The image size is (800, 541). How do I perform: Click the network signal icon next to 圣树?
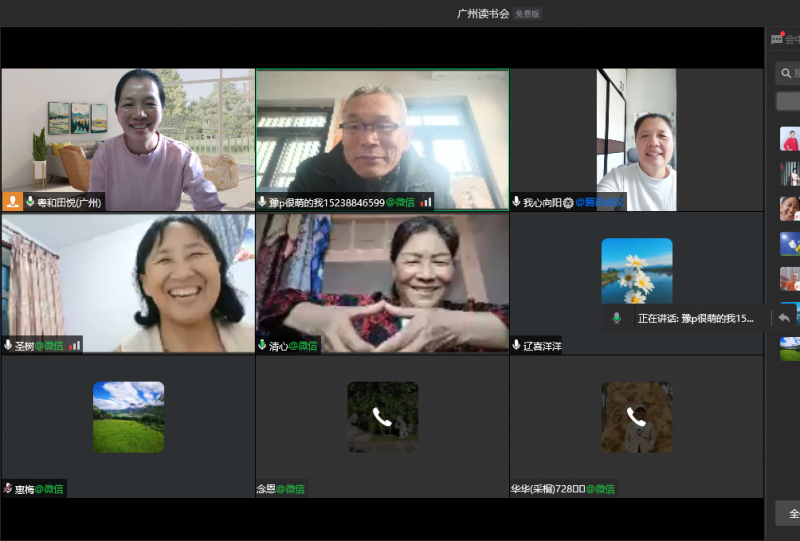tap(75, 345)
